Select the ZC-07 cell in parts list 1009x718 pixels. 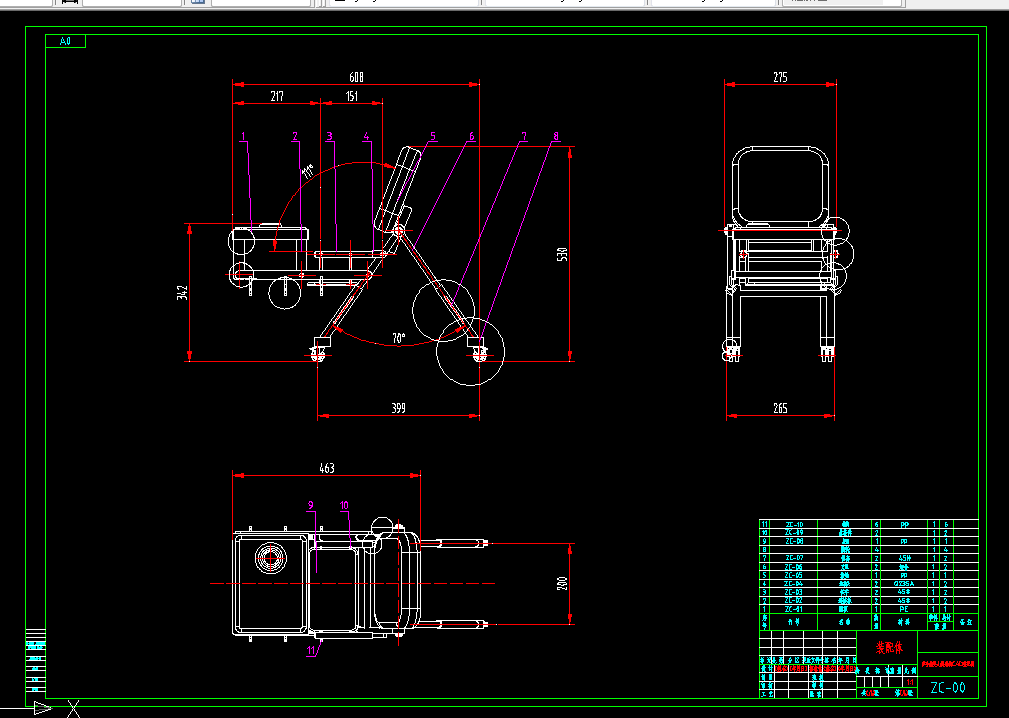[x=794, y=558]
